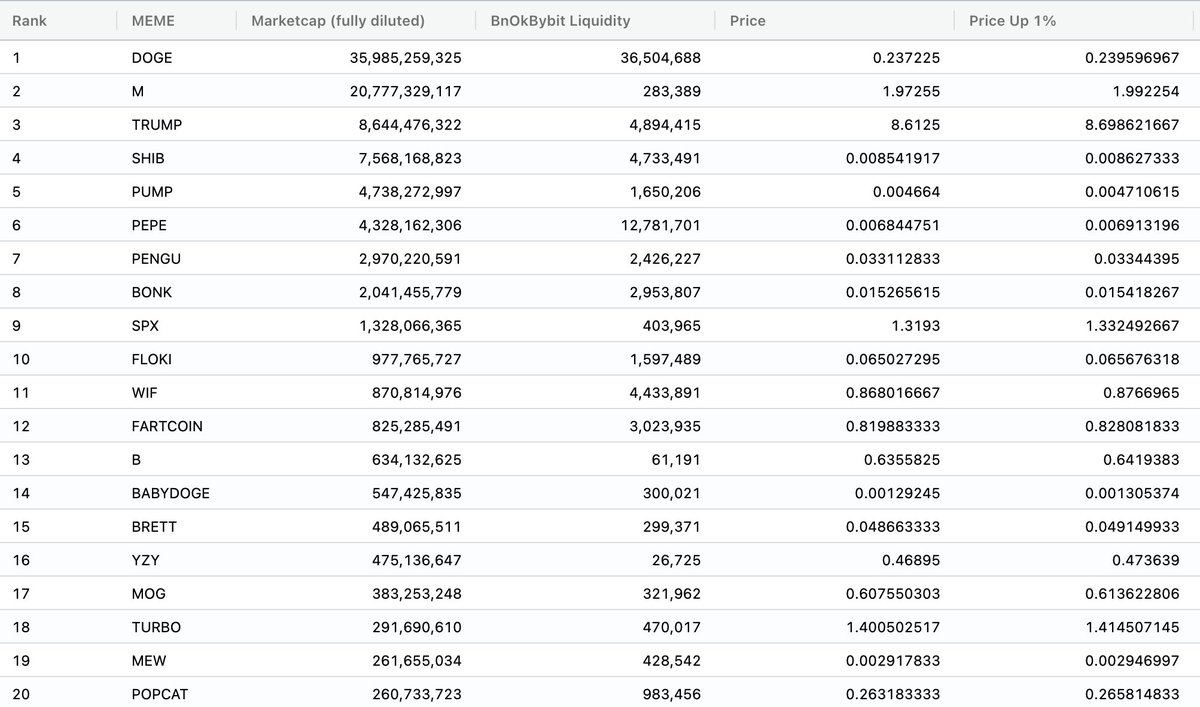Screen dimensions: 1200x707
Task: Click the Rank column header
Action: [x=29, y=20]
